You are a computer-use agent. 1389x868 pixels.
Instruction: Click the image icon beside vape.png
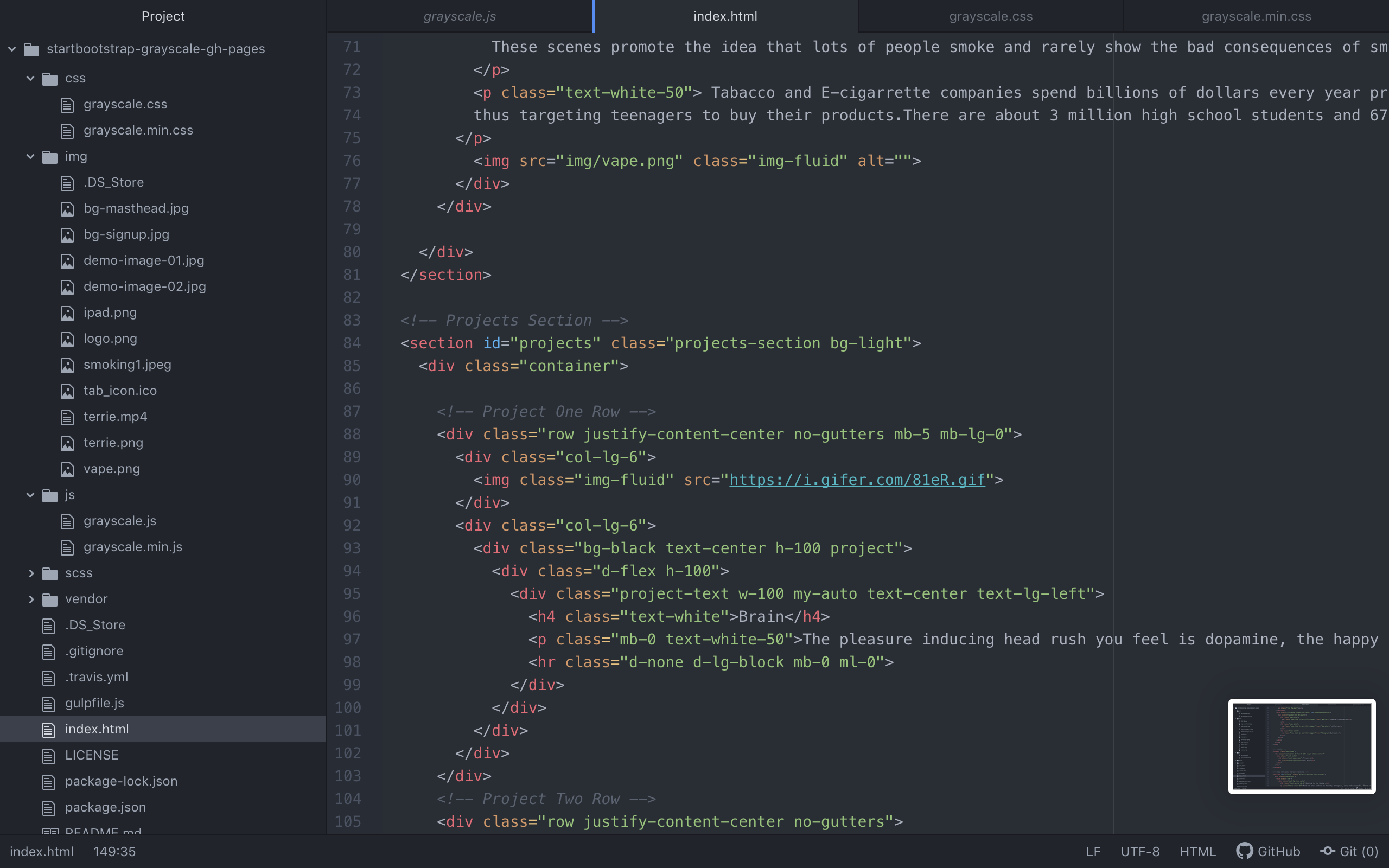[67, 469]
